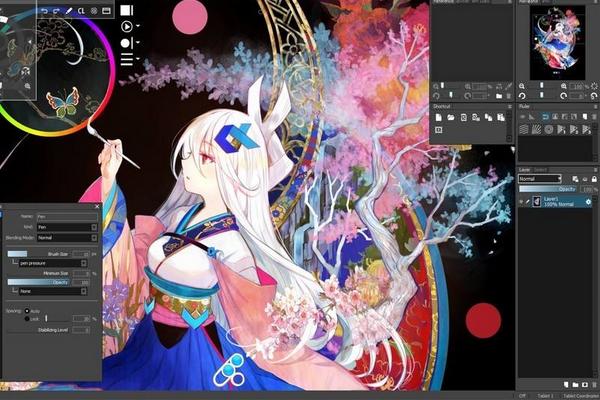Open the Layer1 settings gear

tap(588, 201)
